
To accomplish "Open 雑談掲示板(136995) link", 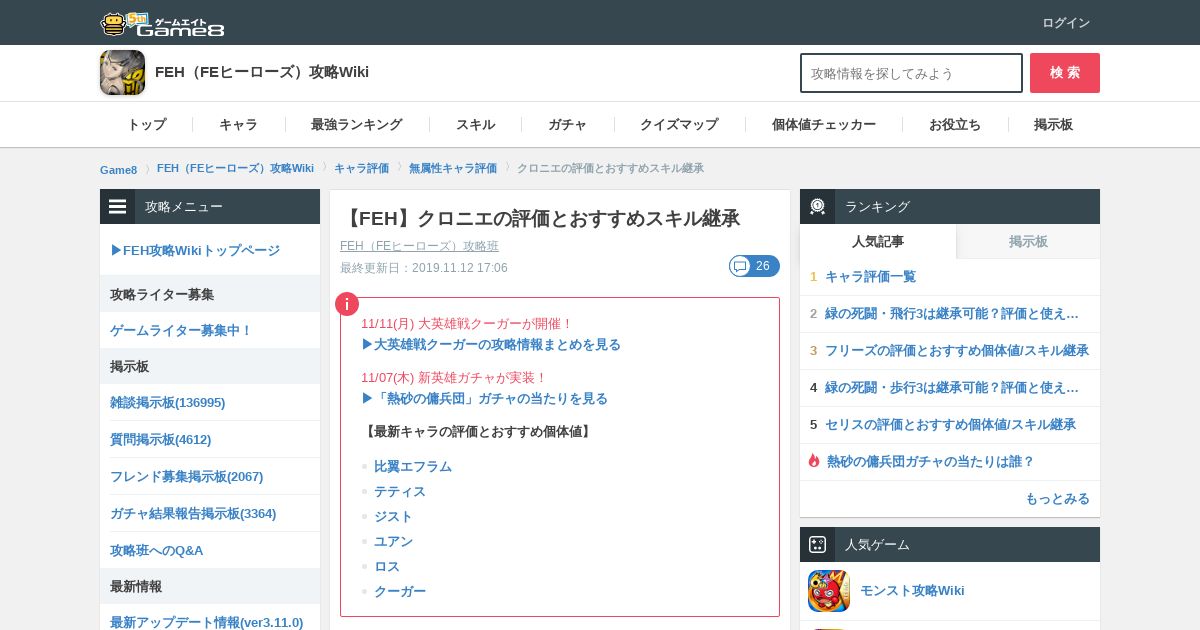I will click(167, 402).
